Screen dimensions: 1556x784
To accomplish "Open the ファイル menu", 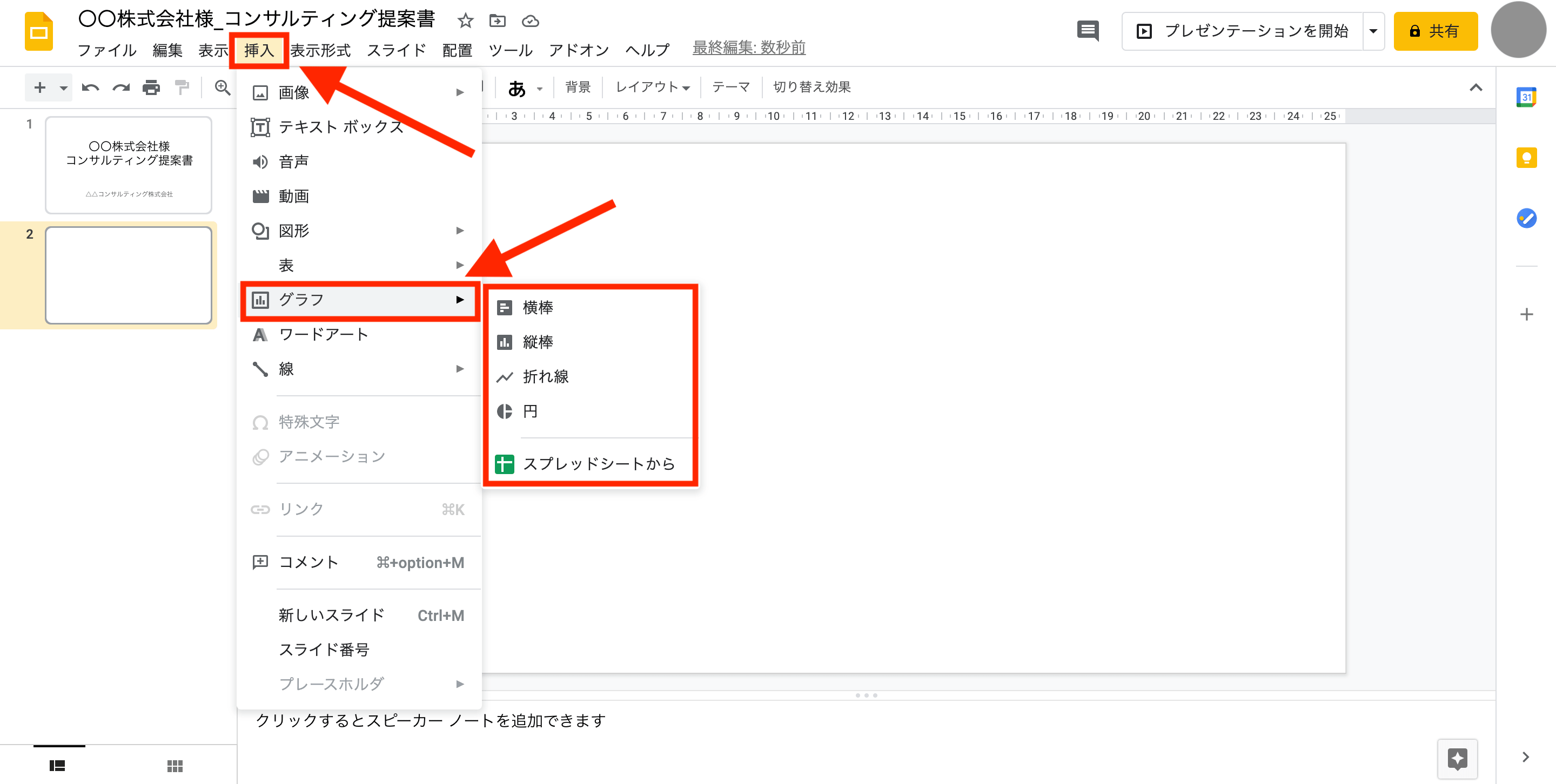I will (x=107, y=50).
